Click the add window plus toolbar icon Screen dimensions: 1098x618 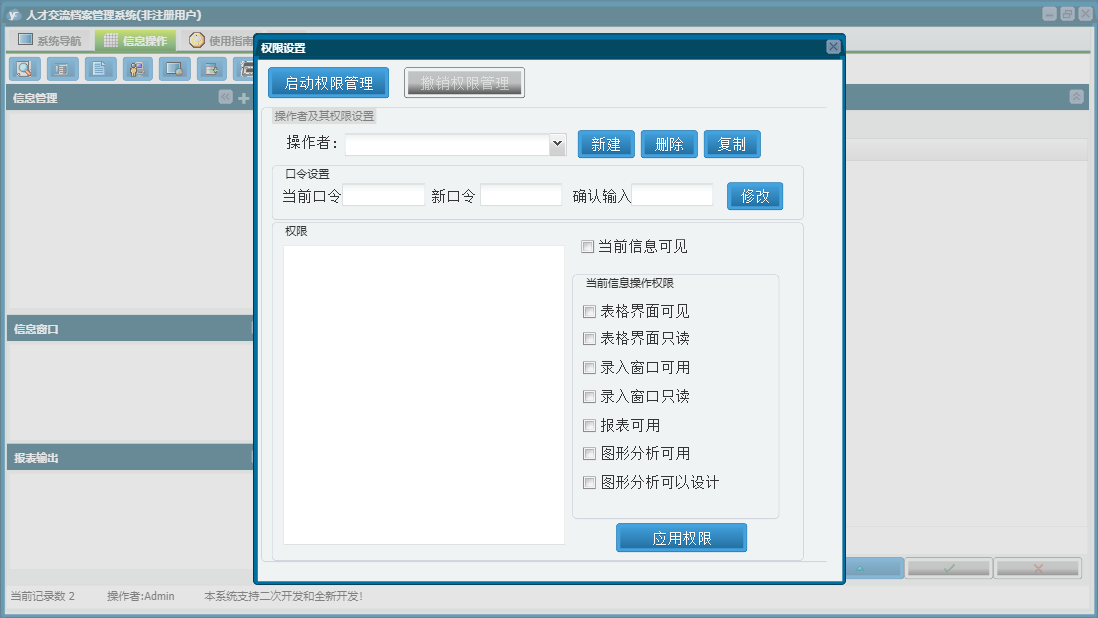211,69
